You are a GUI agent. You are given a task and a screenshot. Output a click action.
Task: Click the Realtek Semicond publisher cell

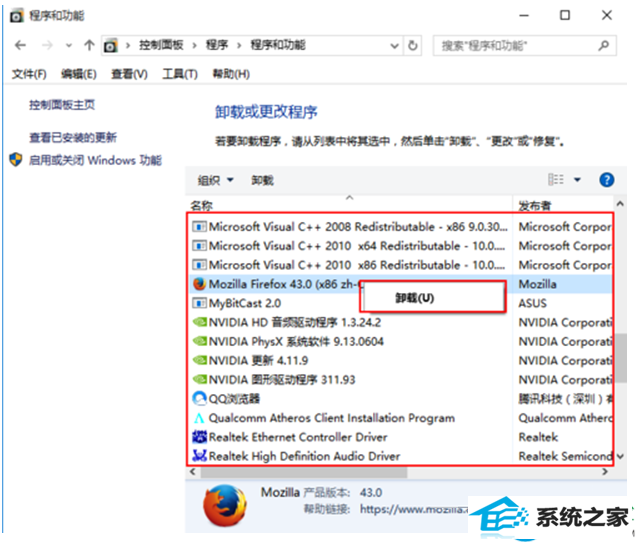[565, 456]
